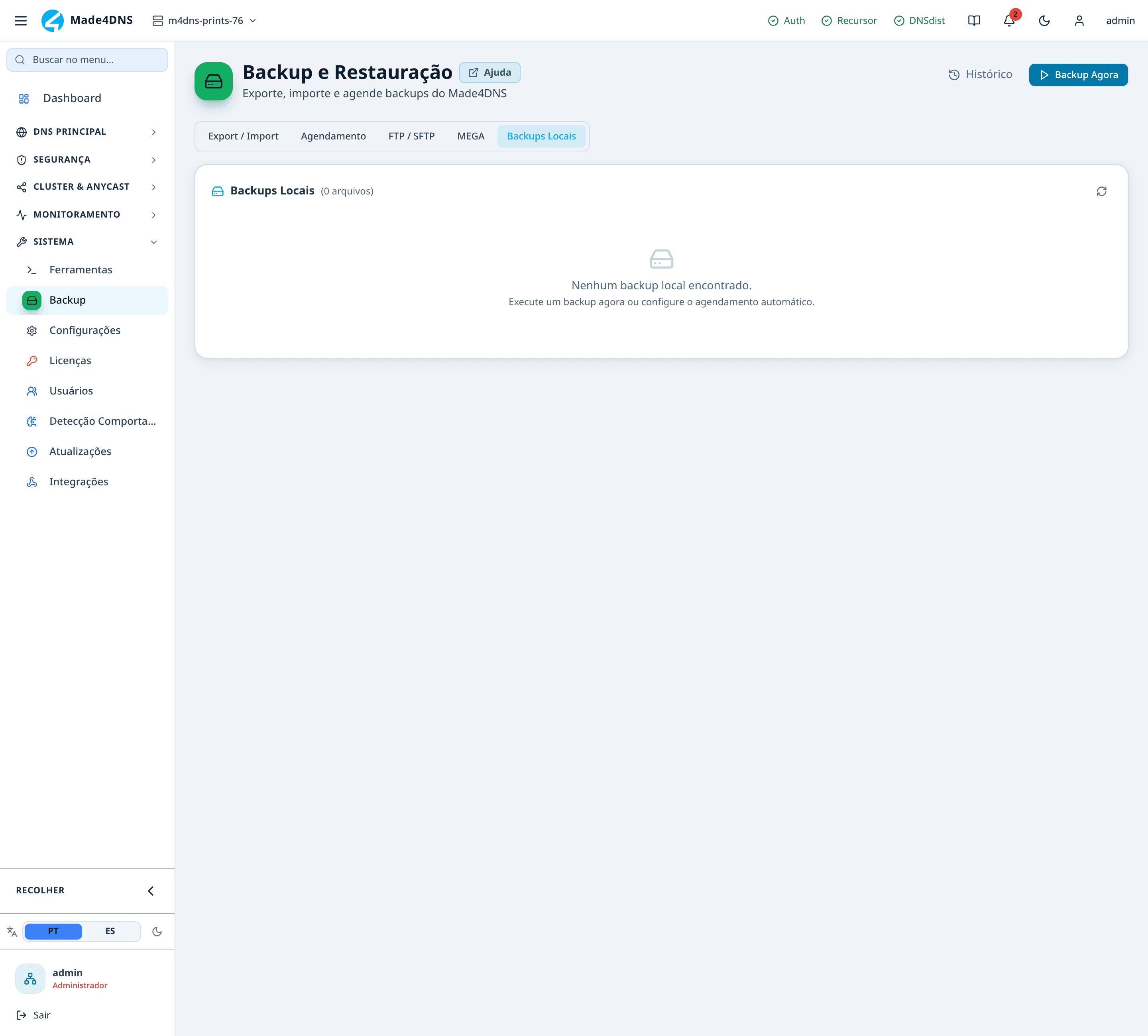
Task: Click the user profile icon in header
Action: [1079, 20]
